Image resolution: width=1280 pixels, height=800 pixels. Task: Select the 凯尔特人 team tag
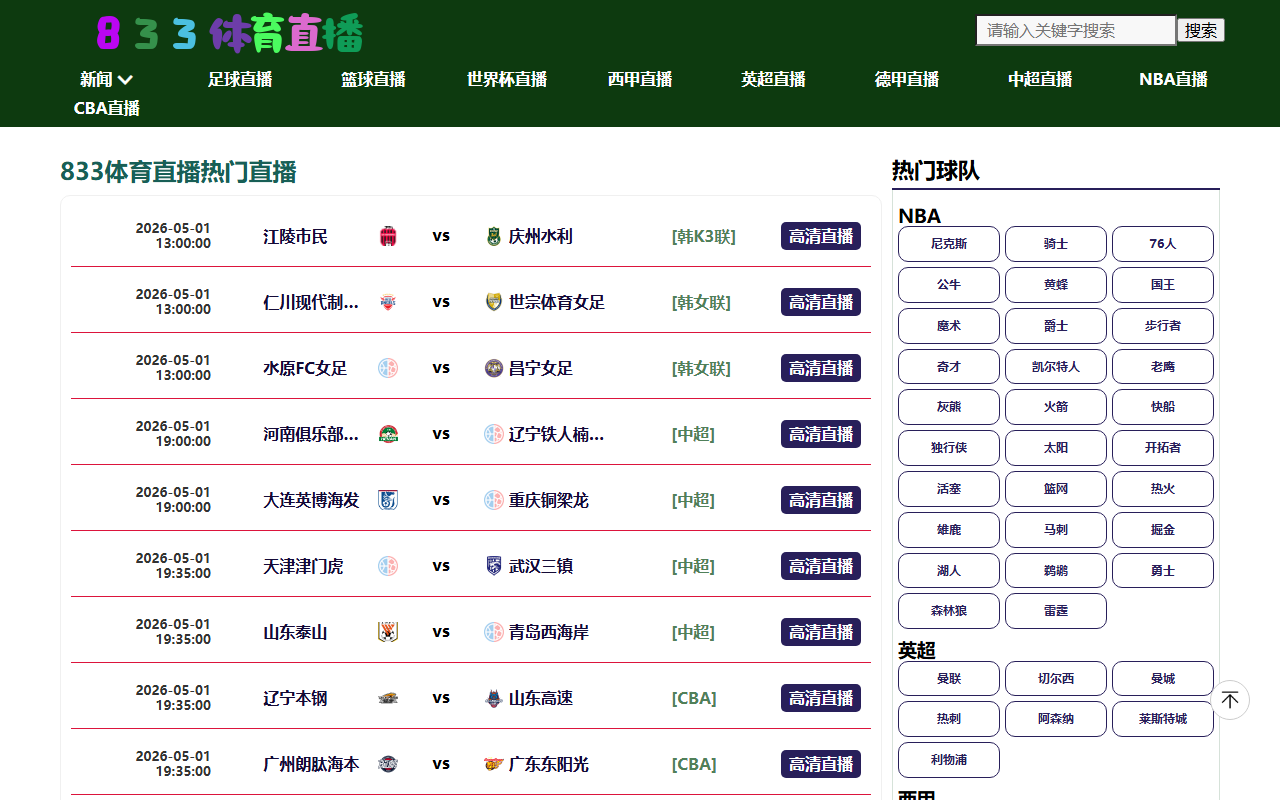(1056, 366)
